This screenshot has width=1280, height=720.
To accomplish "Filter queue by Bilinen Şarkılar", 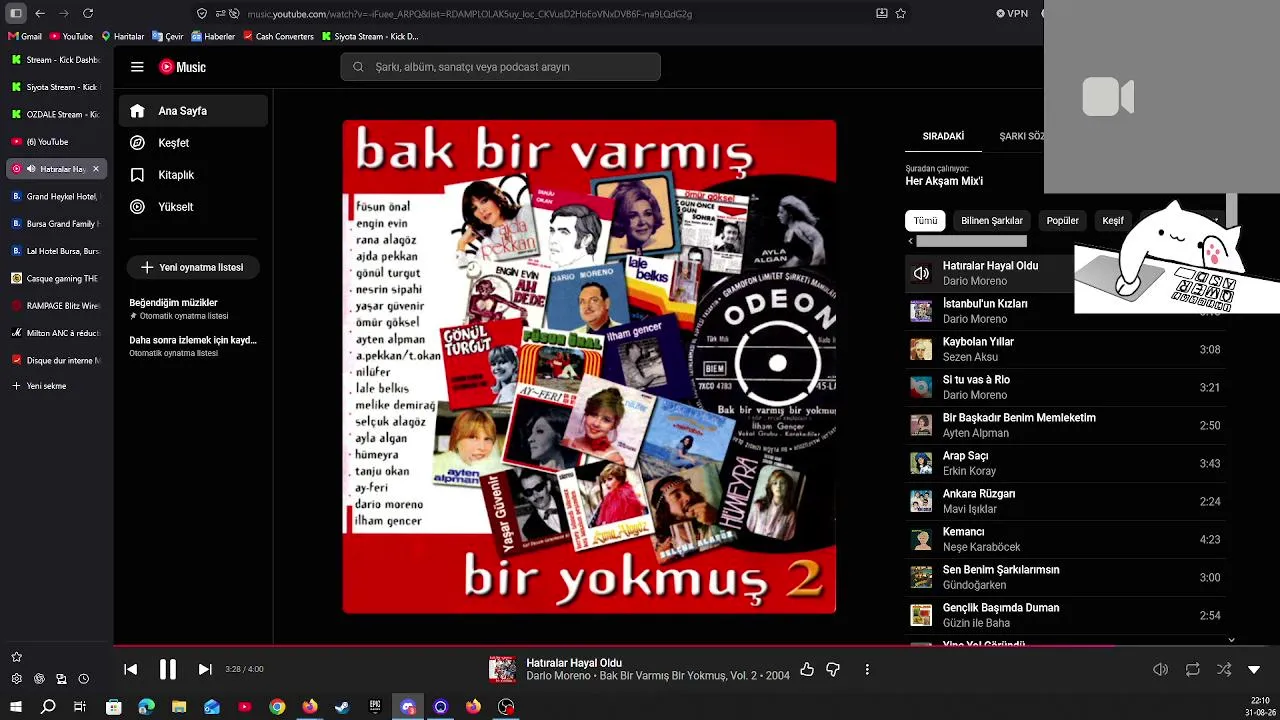I will point(992,220).
